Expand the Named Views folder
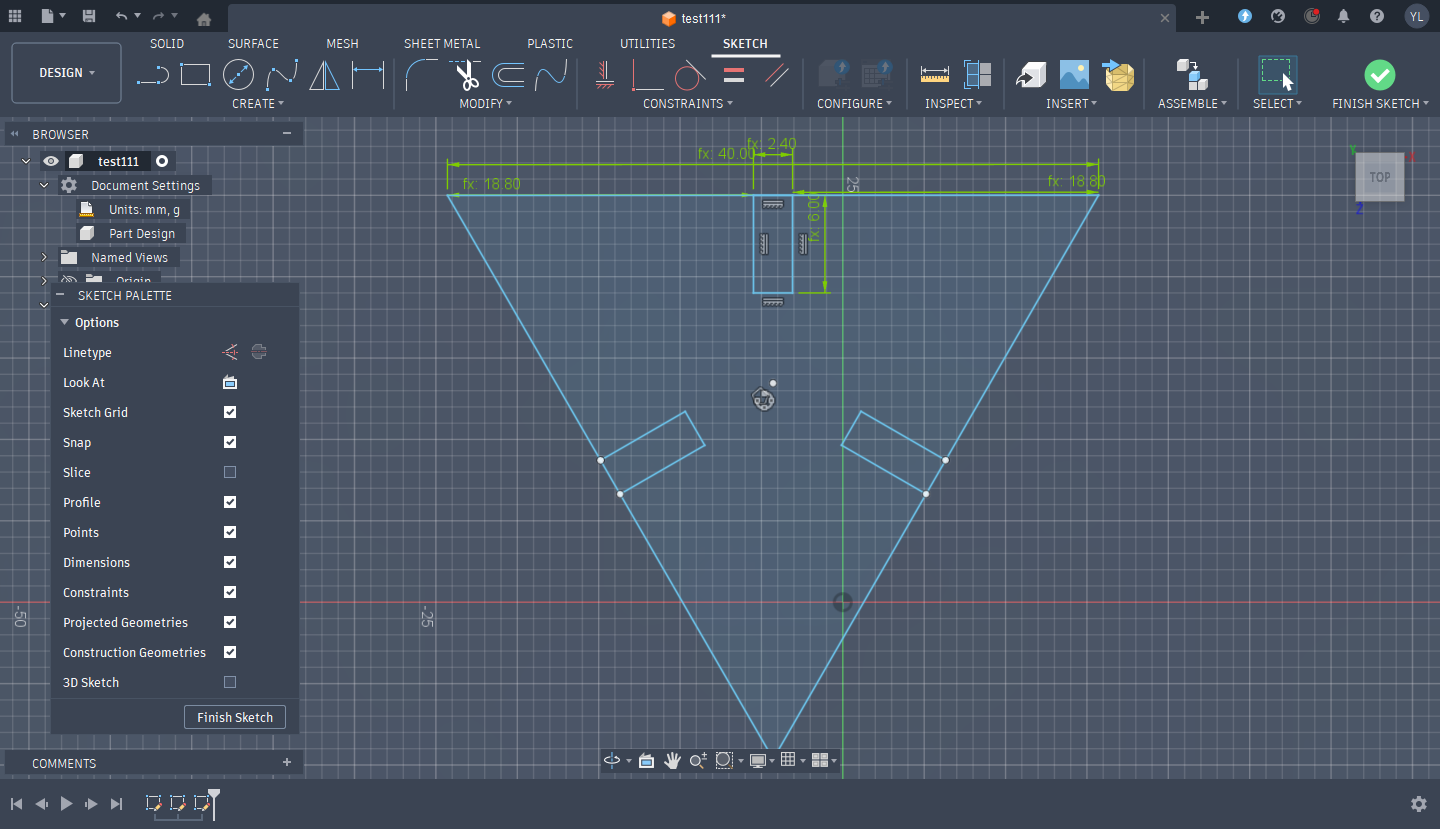 click(x=44, y=257)
